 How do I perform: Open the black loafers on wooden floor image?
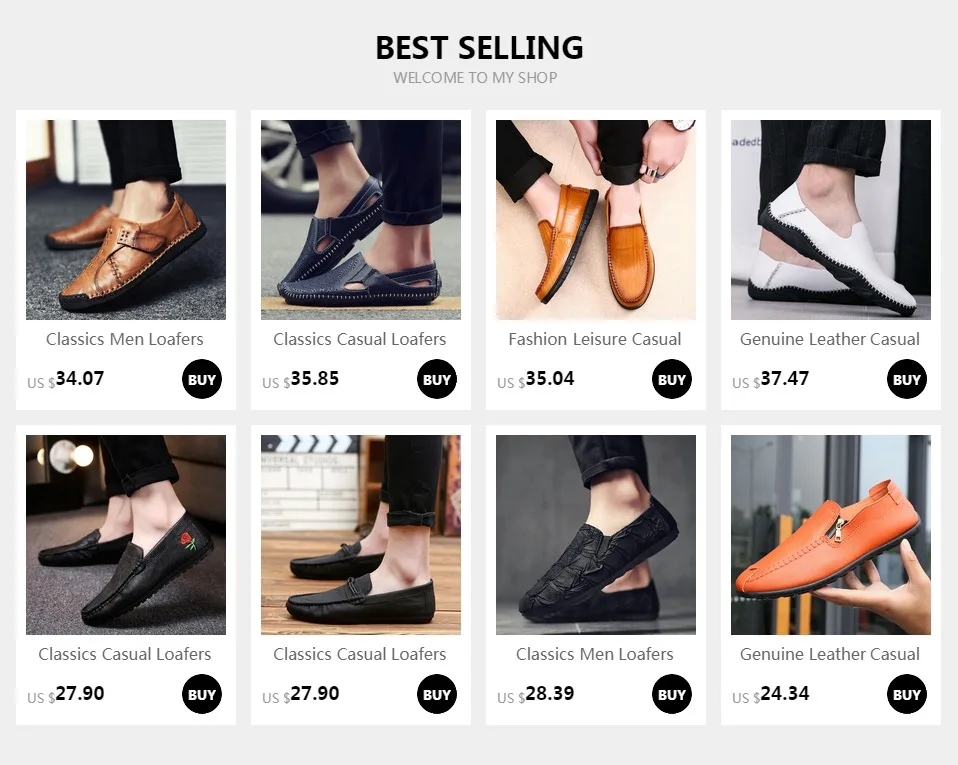(x=361, y=535)
